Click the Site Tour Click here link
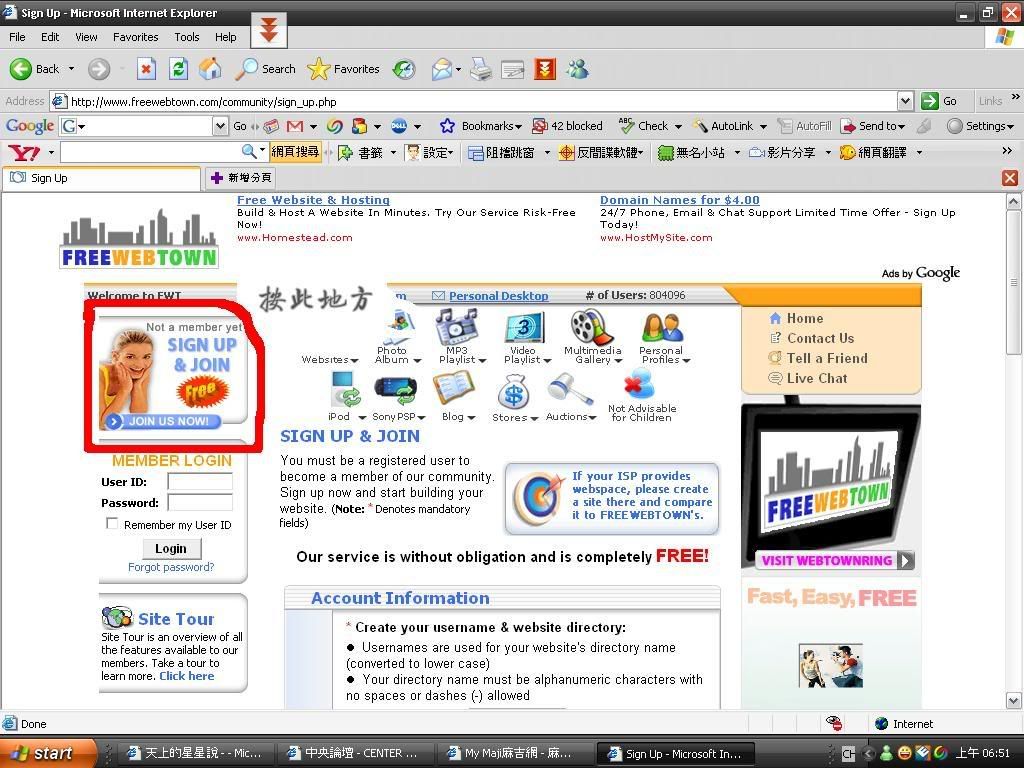 tap(187, 676)
